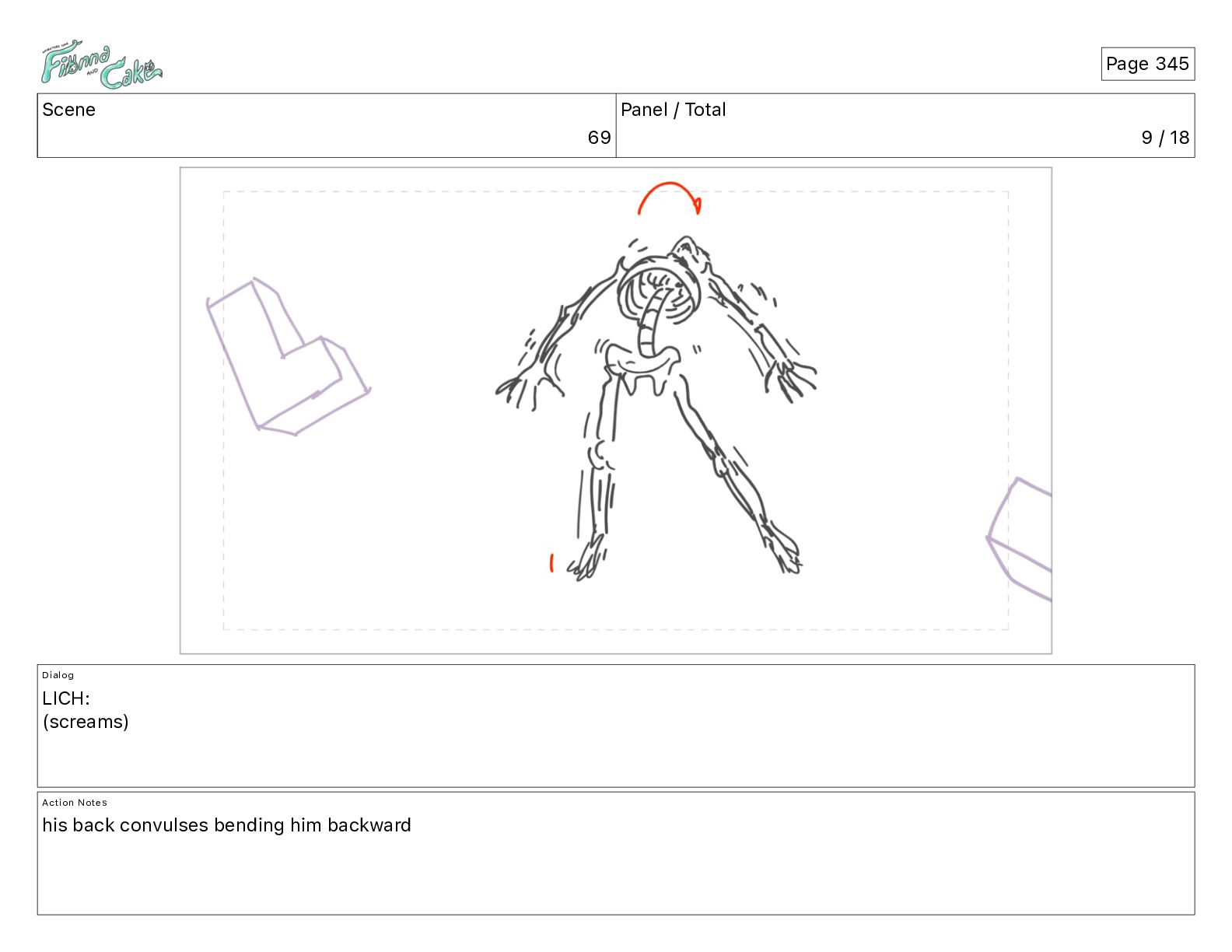Viewport: 1232px width, 952px height.
Task: Click the skeleton's pelvis bone
Action: click(642, 369)
